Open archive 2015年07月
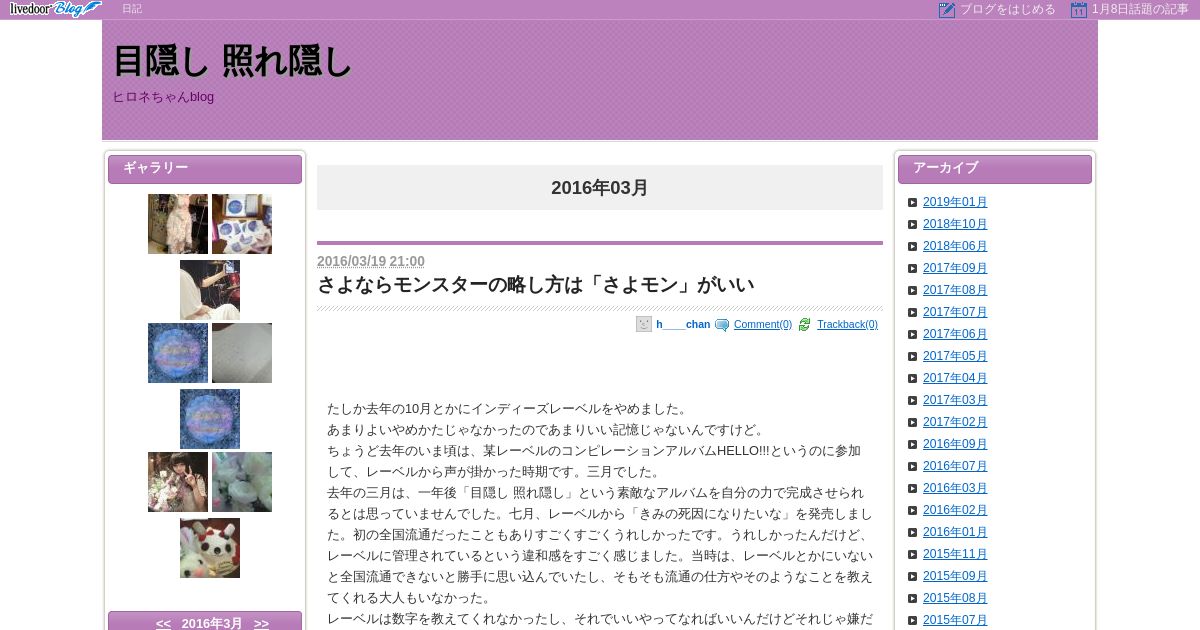This screenshot has height=630, width=1200. pos(955,620)
